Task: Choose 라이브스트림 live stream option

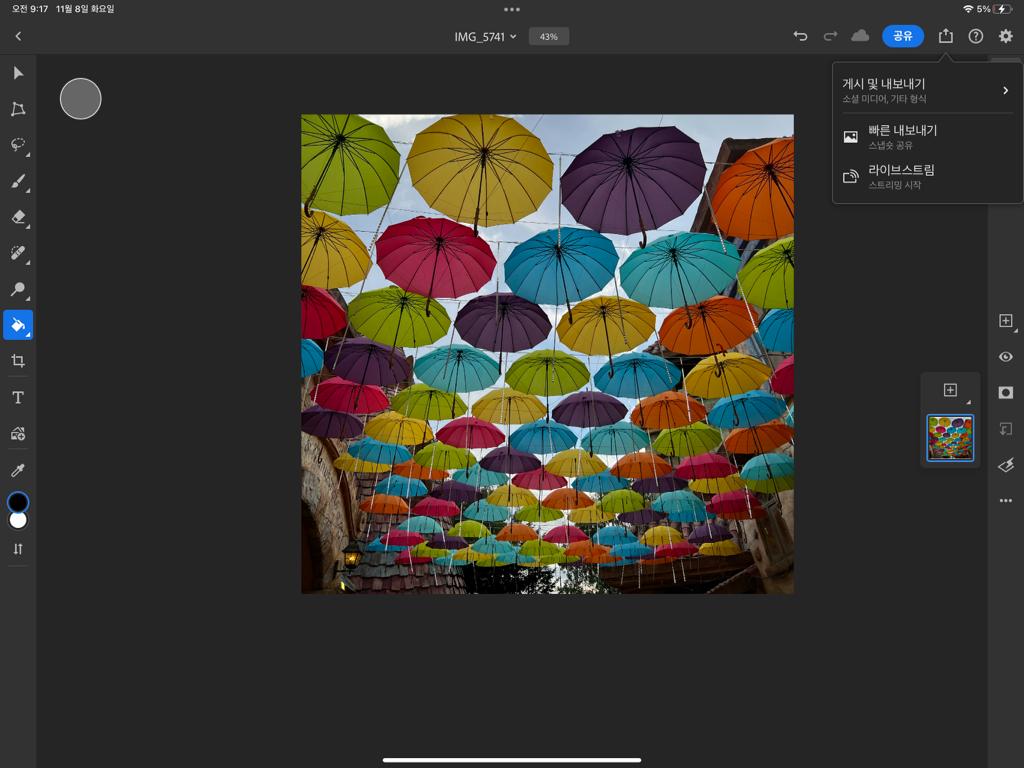Action: 927,176
